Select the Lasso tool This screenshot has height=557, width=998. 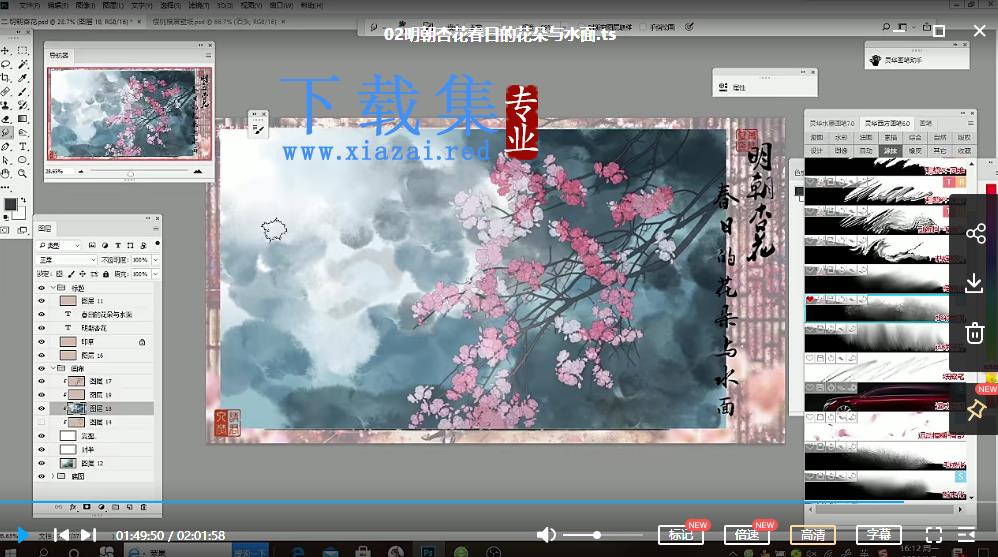click(x=5, y=64)
